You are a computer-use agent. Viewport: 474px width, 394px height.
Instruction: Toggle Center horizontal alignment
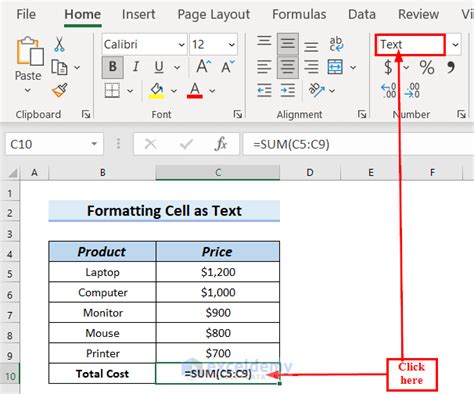pyautogui.click(x=288, y=67)
